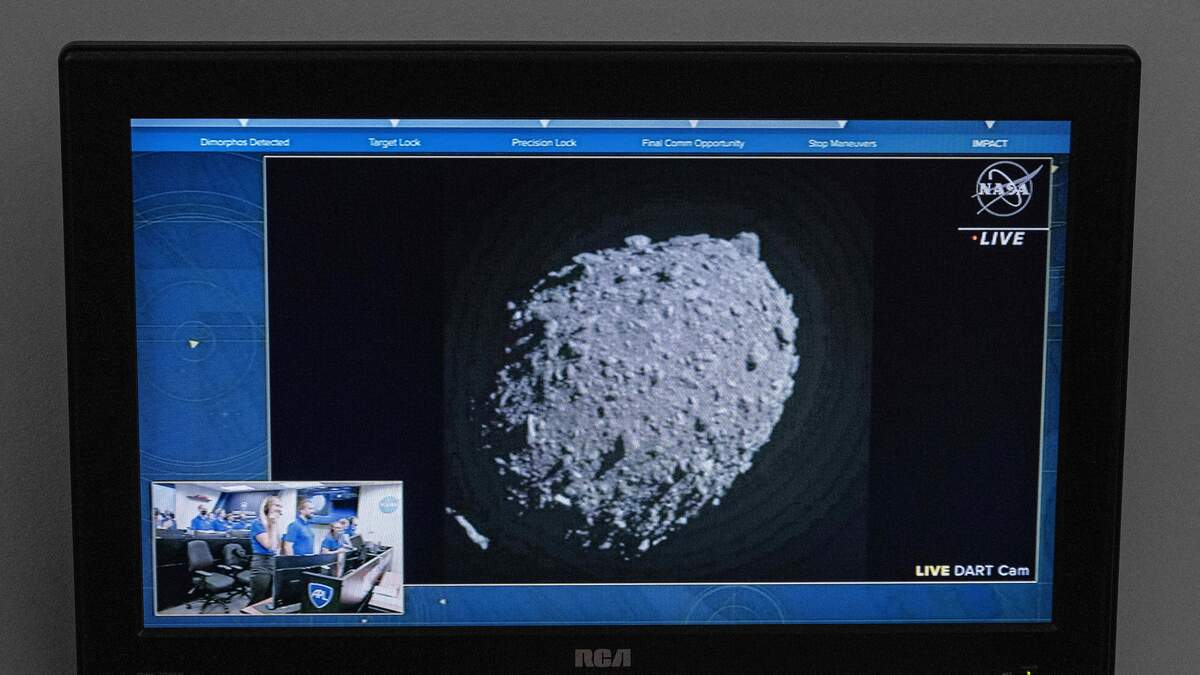Click the triangle marker above Target Lock
Viewport: 1200px width, 675px height.
[x=394, y=124]
